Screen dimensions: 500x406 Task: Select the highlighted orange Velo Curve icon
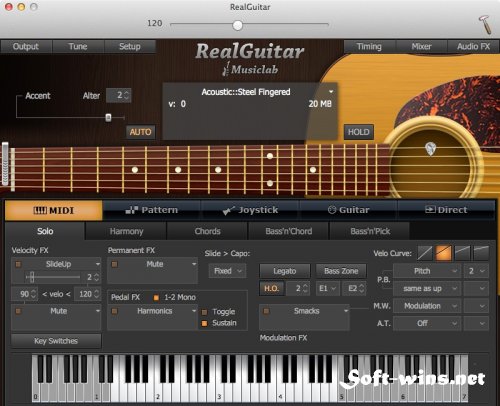click(444, 253)
